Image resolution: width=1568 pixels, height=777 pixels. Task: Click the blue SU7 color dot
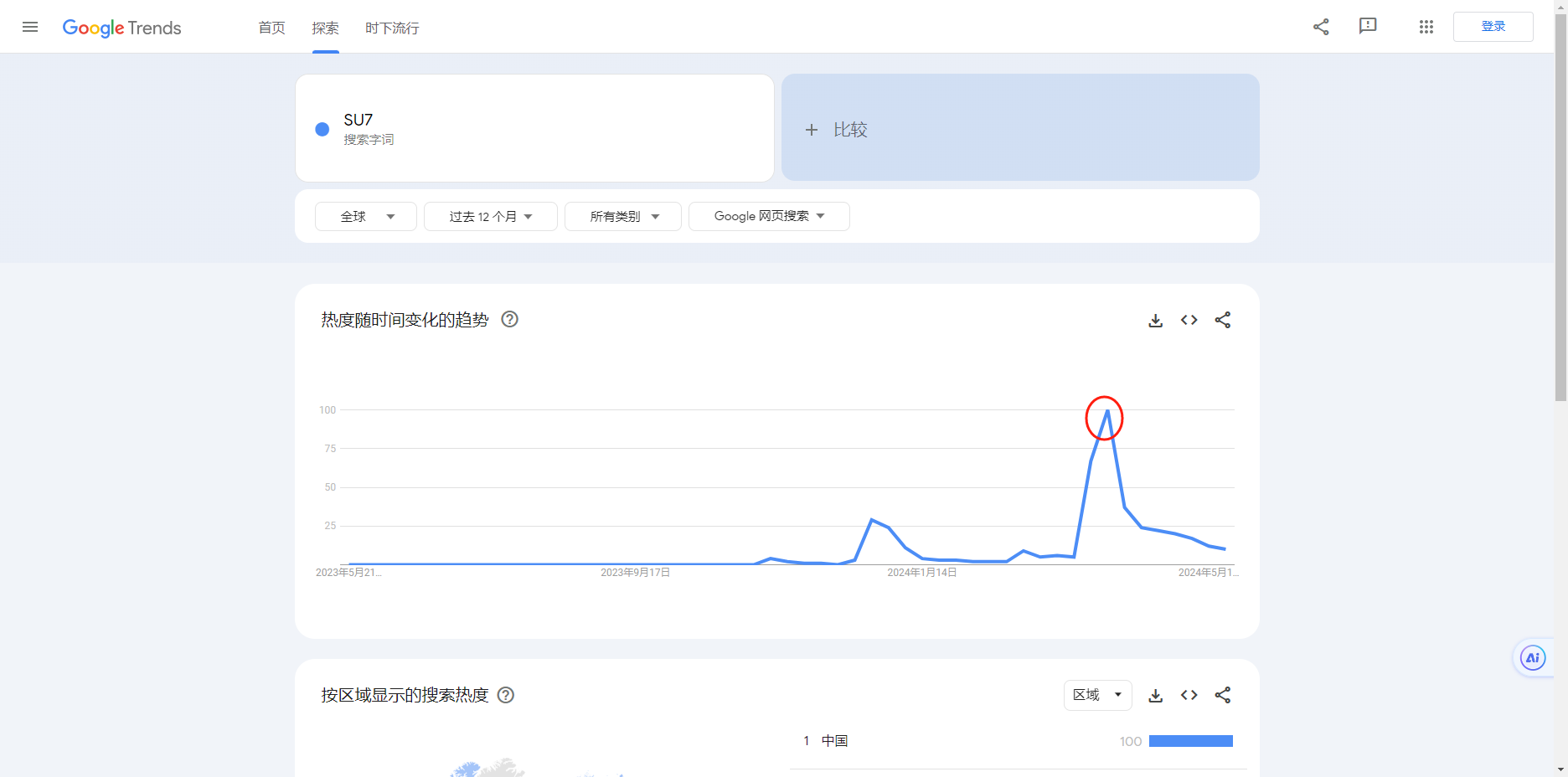point(322,129)
